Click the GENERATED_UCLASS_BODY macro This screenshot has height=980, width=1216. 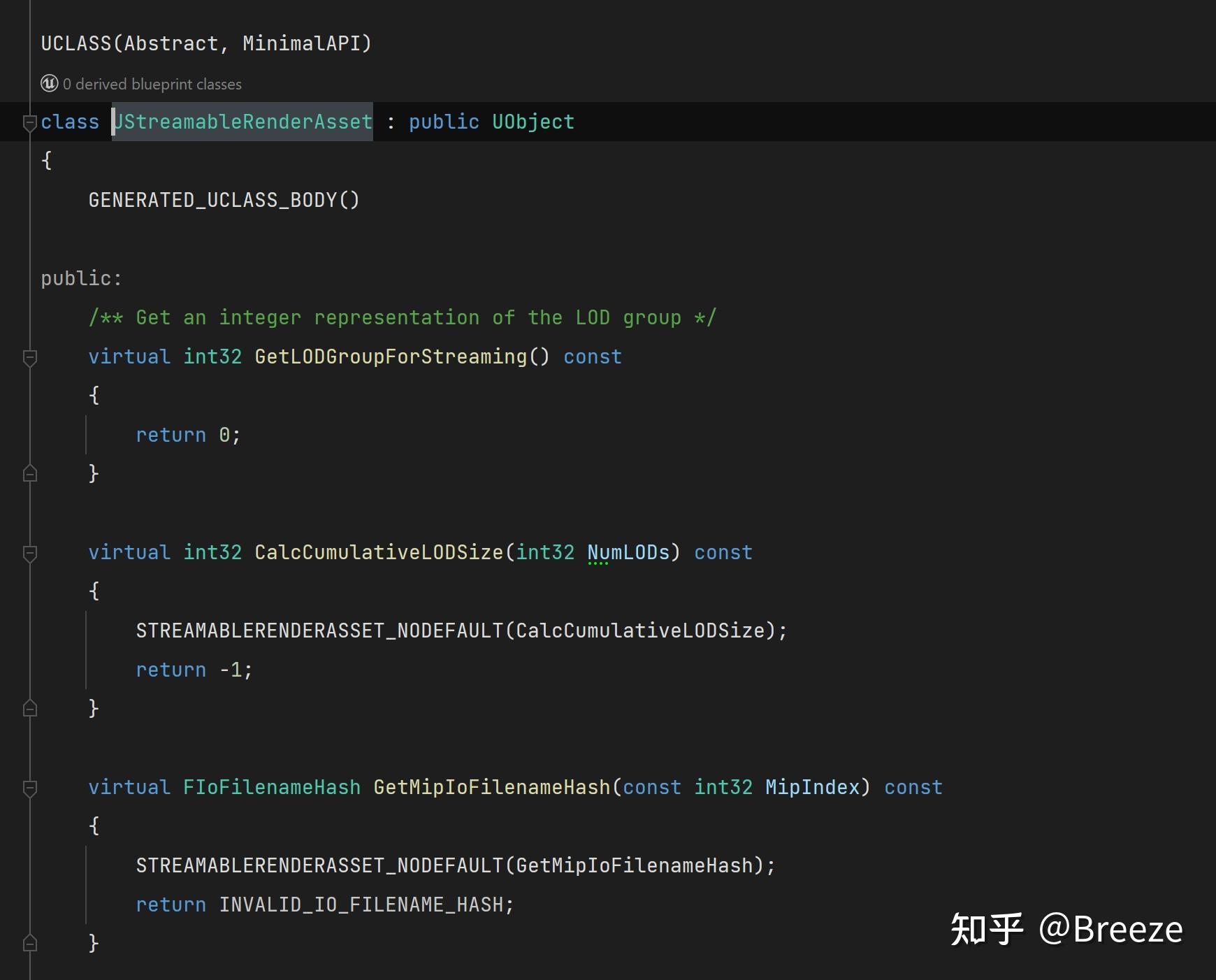pos(224,201)
